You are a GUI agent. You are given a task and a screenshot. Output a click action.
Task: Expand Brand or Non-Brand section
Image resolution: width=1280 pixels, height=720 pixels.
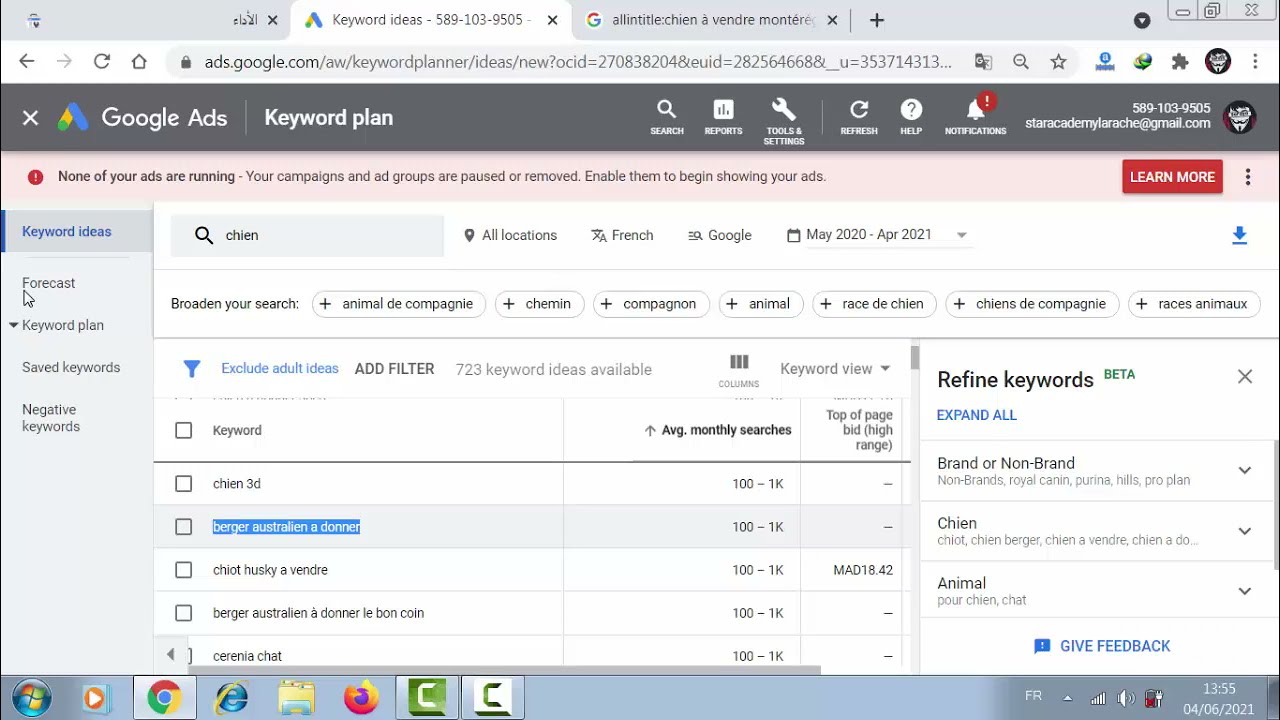coord(1245,471)
